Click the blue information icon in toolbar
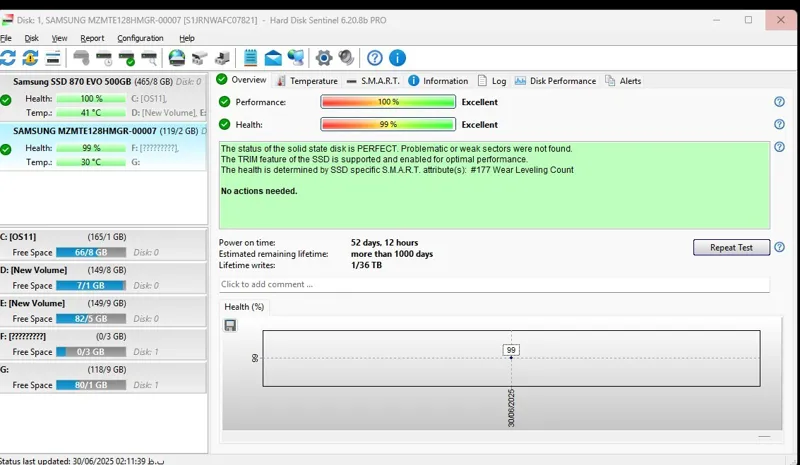800x465 pixels. [397, 58]
